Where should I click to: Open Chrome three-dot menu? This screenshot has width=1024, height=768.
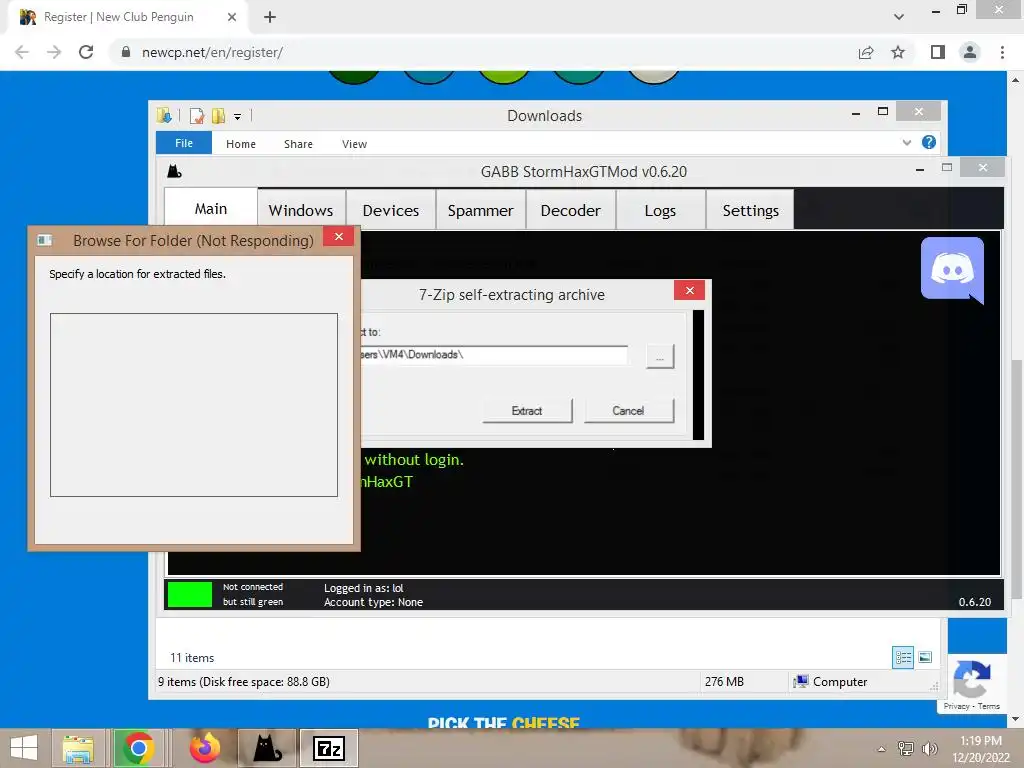[x=1002, y=52]
